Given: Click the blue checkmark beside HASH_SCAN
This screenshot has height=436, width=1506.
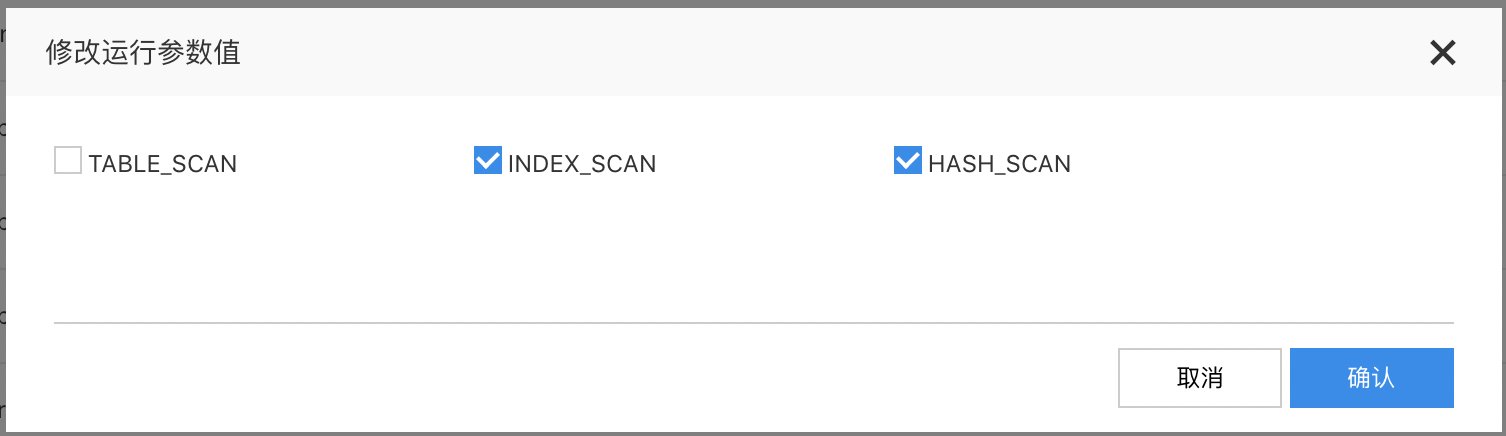Looking at the screenshot, I should pos(907,161).
